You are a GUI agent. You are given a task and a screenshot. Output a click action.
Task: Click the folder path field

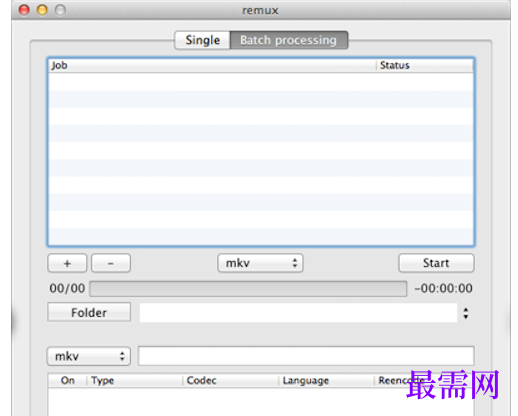coord(298,313)
